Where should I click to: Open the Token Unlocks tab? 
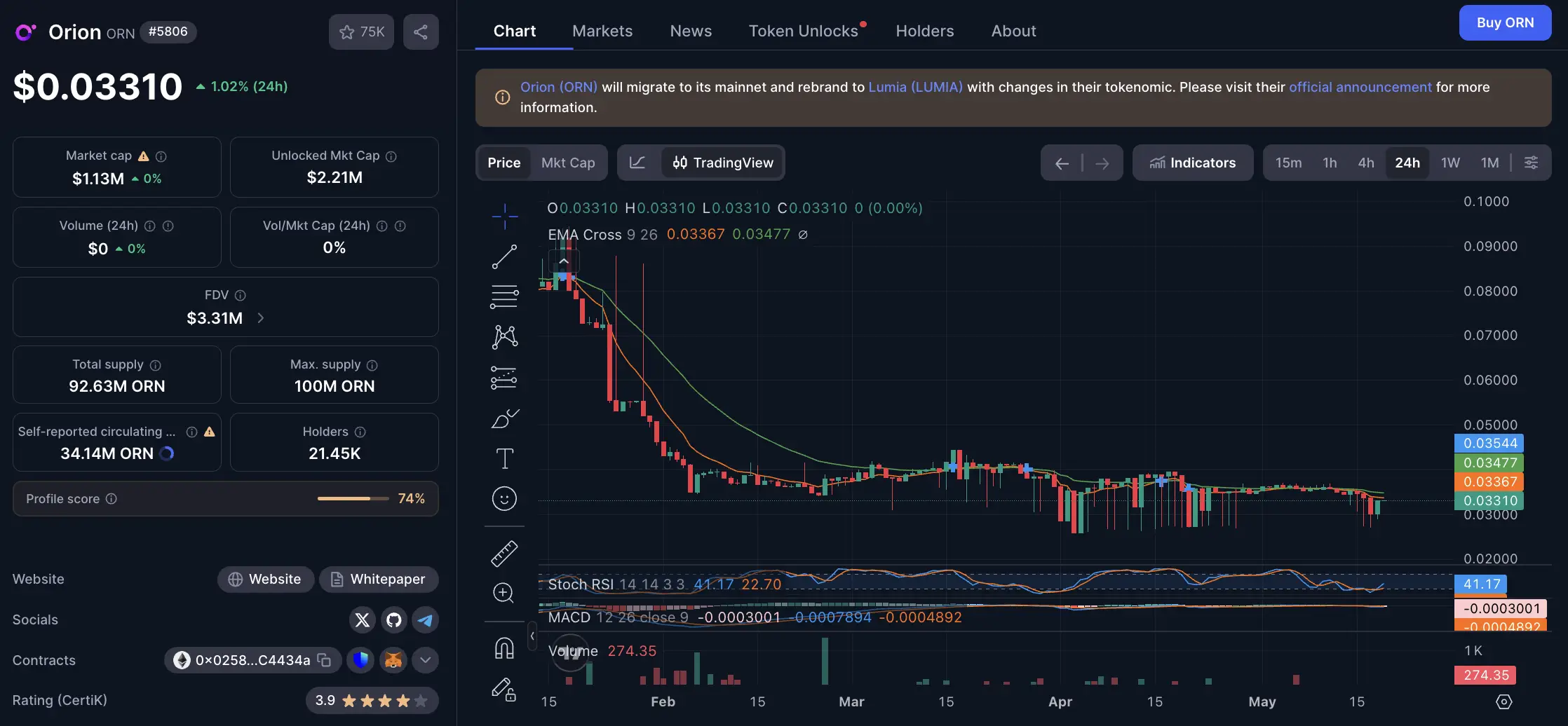click(804, 31)
